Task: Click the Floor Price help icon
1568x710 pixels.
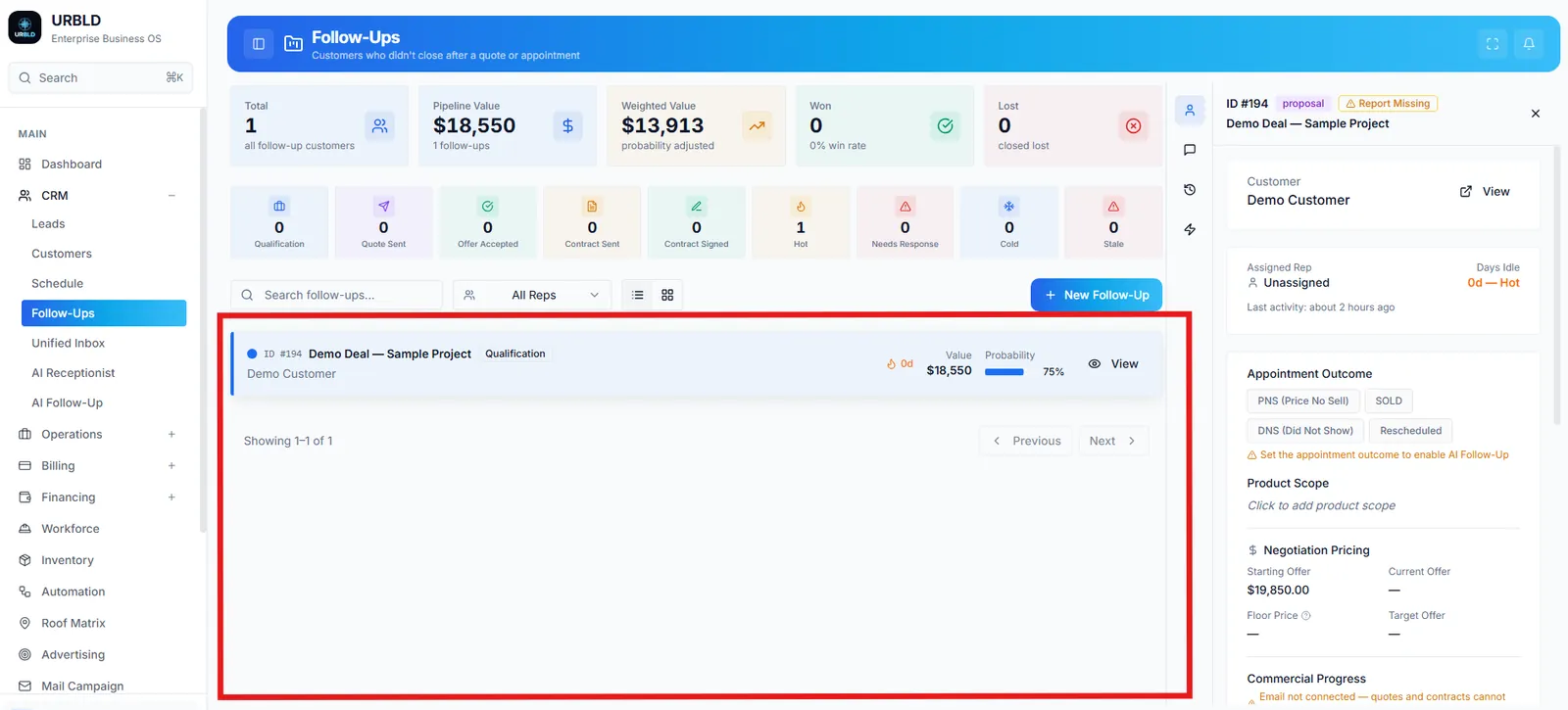Action: pos(1305,616)
